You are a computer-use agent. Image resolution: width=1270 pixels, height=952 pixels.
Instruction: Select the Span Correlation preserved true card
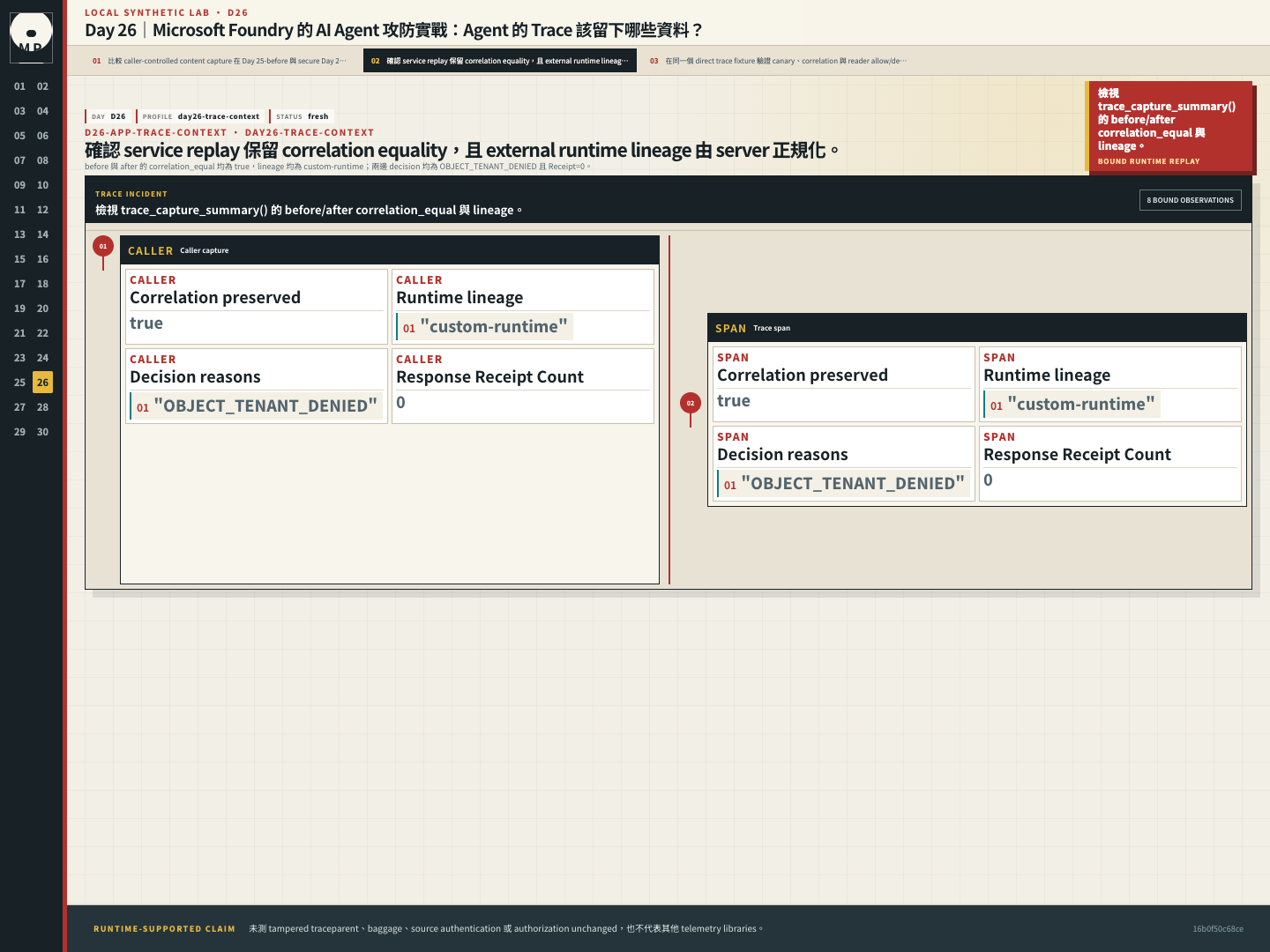point(844,384)
